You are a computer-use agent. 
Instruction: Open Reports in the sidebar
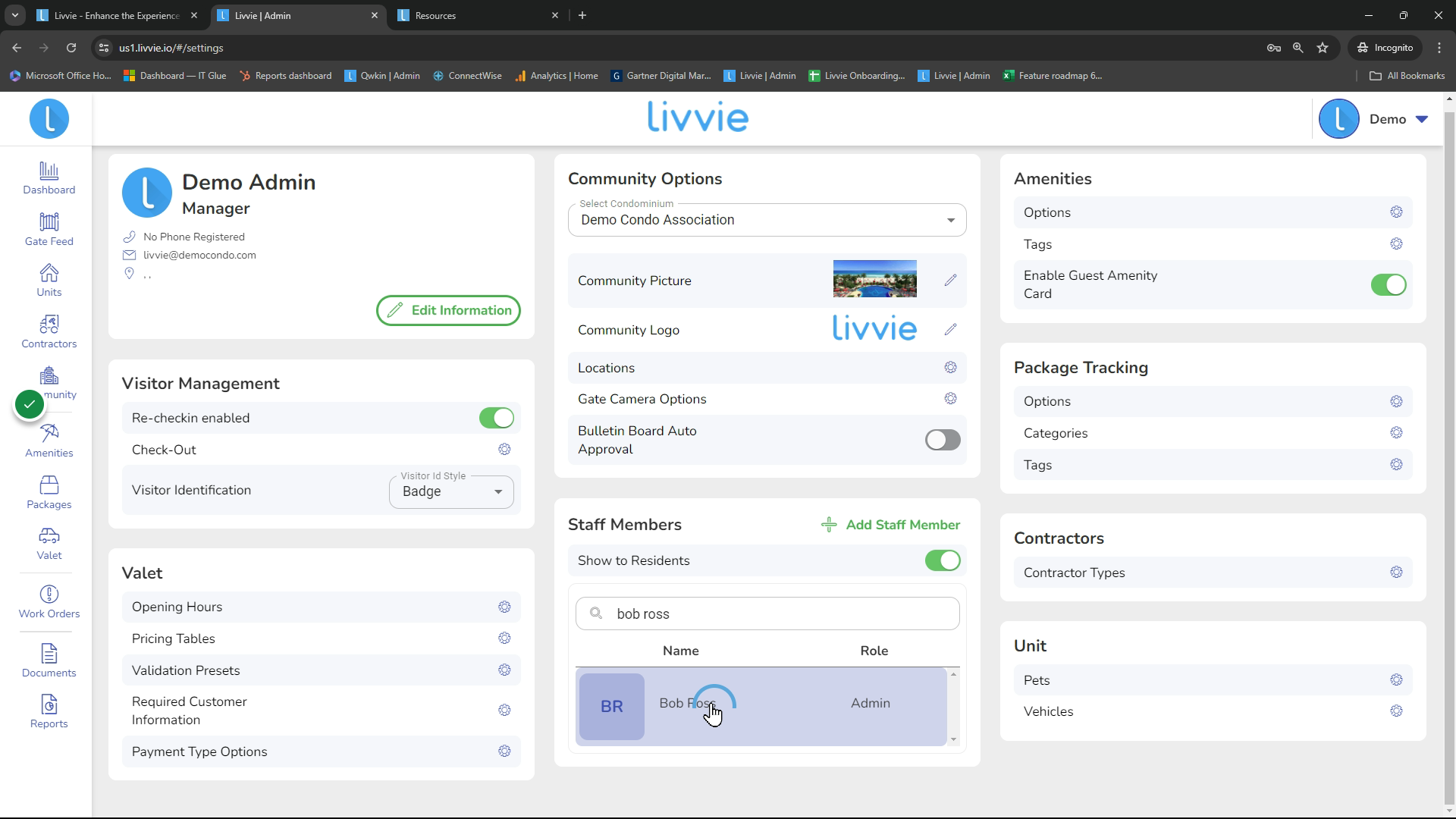(x=49, y=711)
